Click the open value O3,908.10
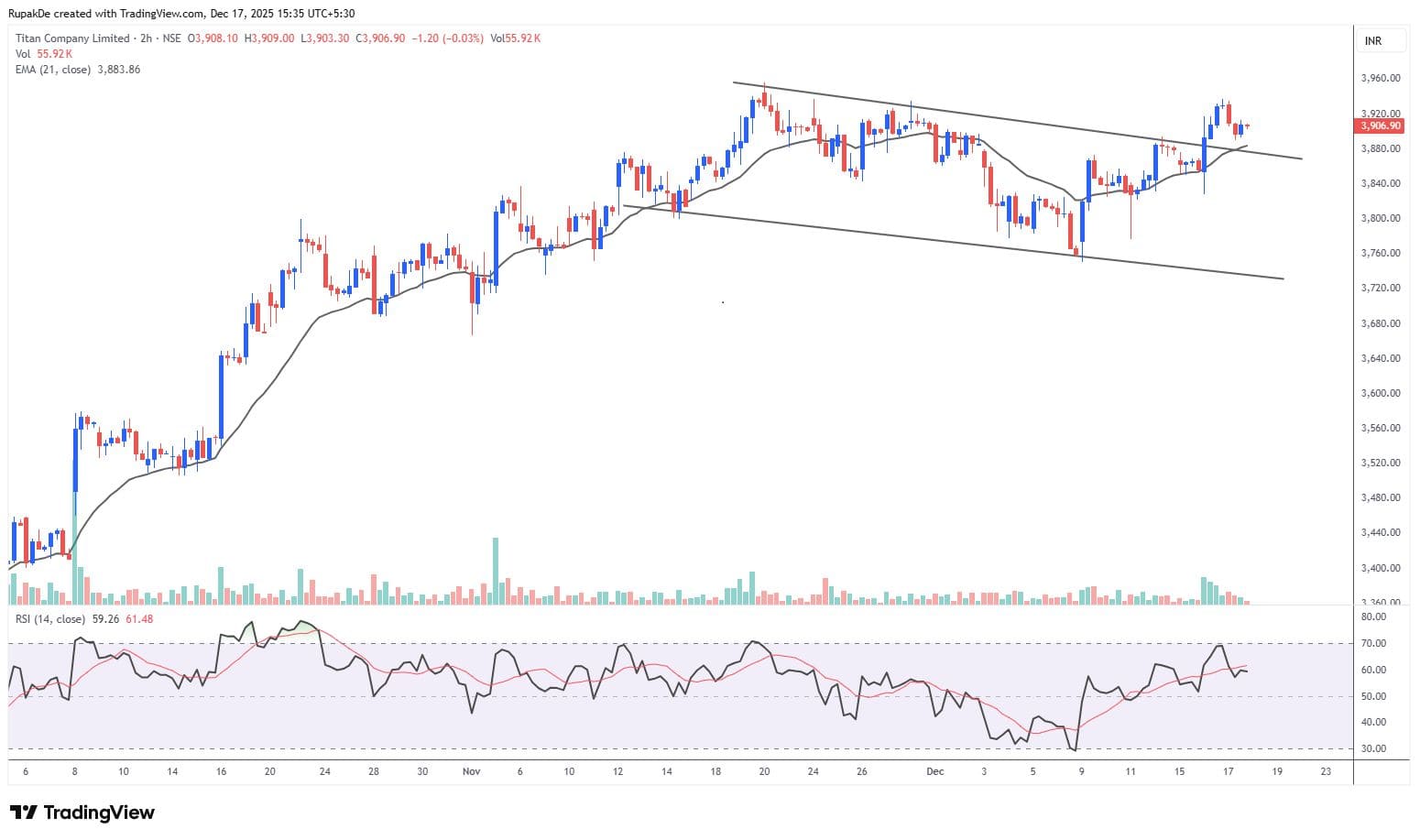The width and height of the screenshot is (1420, 840). (x=213, y=38)
